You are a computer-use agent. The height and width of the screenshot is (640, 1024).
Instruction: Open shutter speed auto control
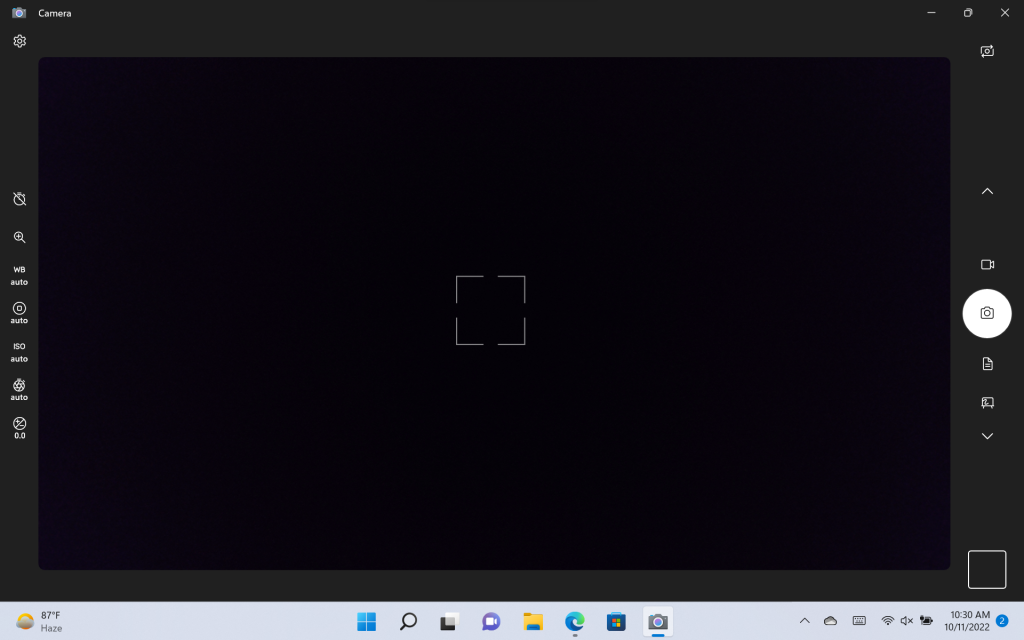tap(20, 390)
